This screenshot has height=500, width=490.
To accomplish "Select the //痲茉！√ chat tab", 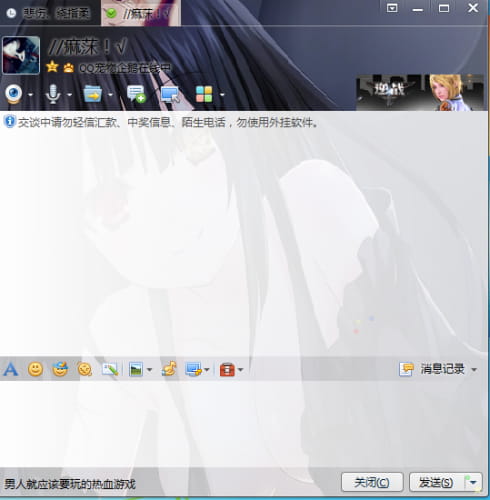I will [141, 13].
